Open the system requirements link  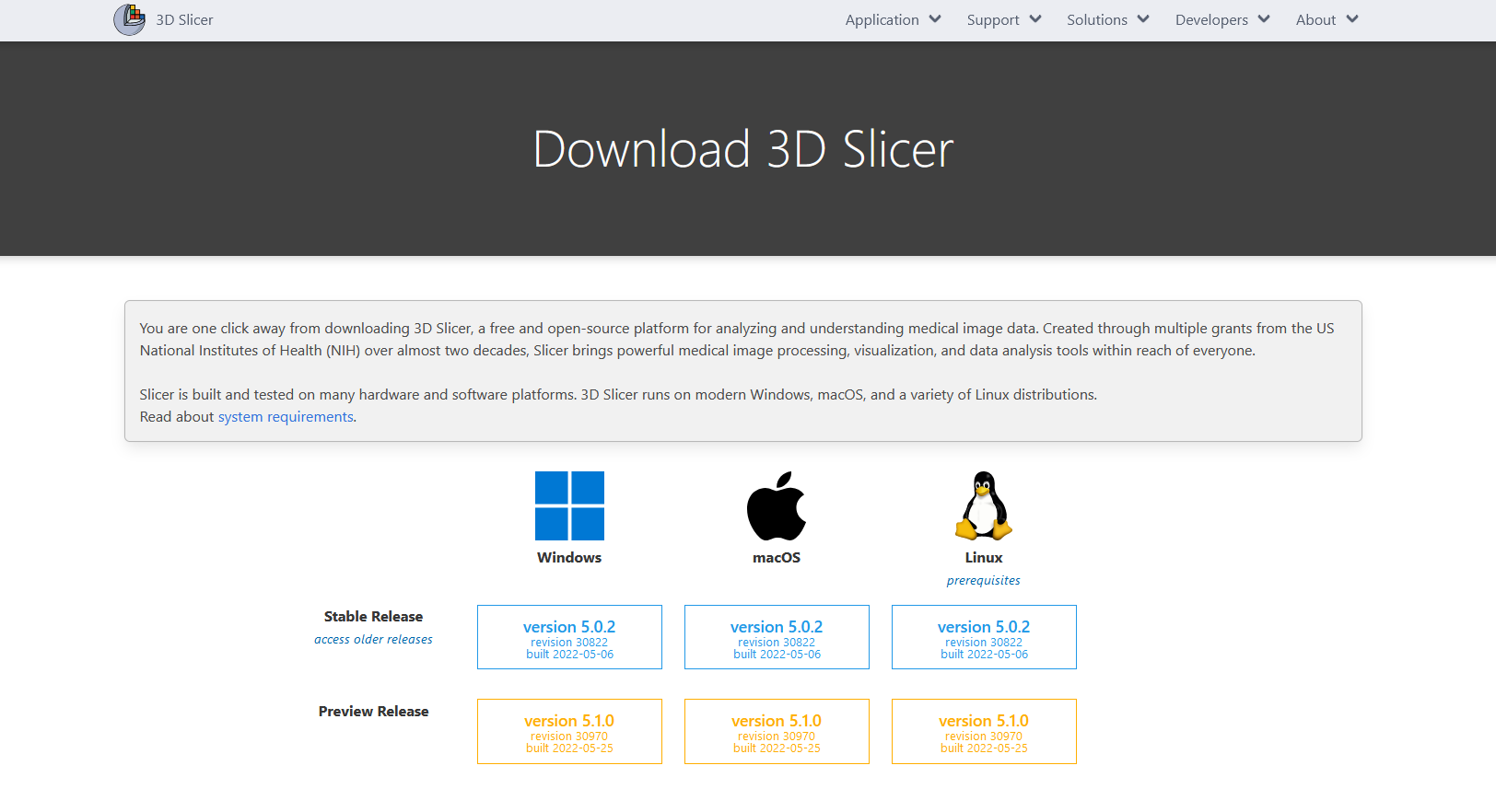[x=286, y=417]
